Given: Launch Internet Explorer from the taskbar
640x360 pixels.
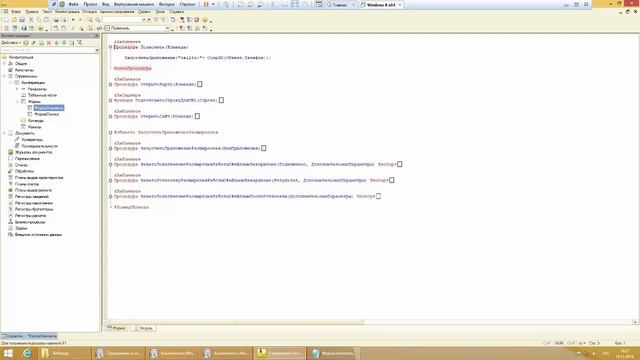Looking at the screenshot, I should [x=27, y=353].
